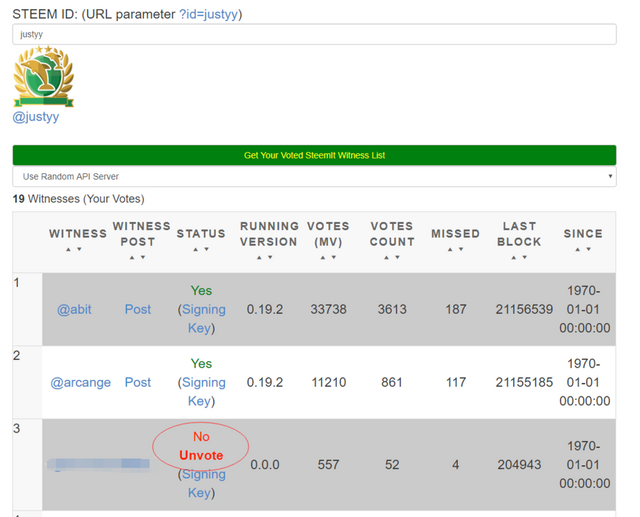Sort Since column ascending arrow
Viewport: 640px width, 517px height.
click(x=578, y=249)
